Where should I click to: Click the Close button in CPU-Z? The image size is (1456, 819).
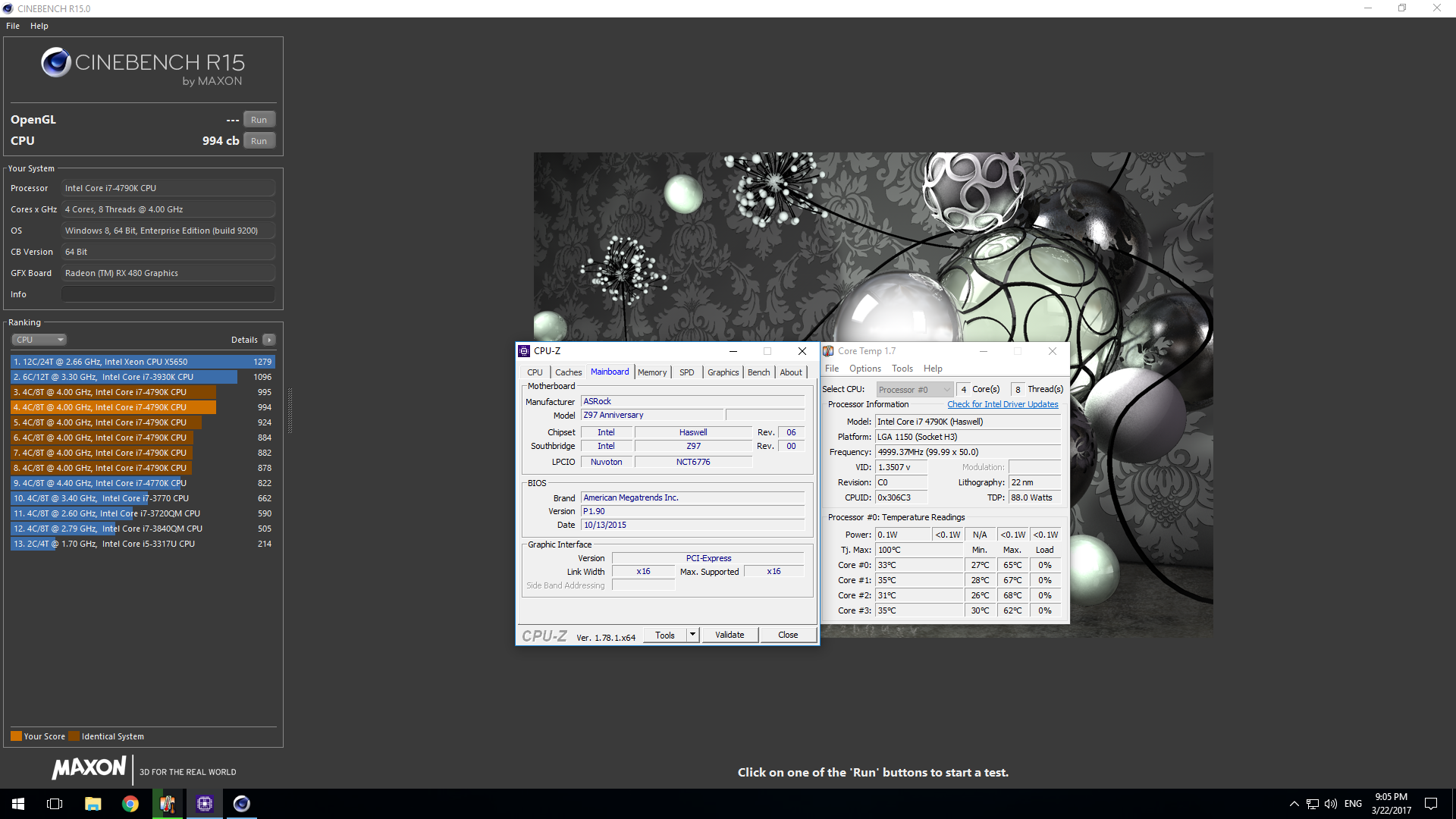788,635
